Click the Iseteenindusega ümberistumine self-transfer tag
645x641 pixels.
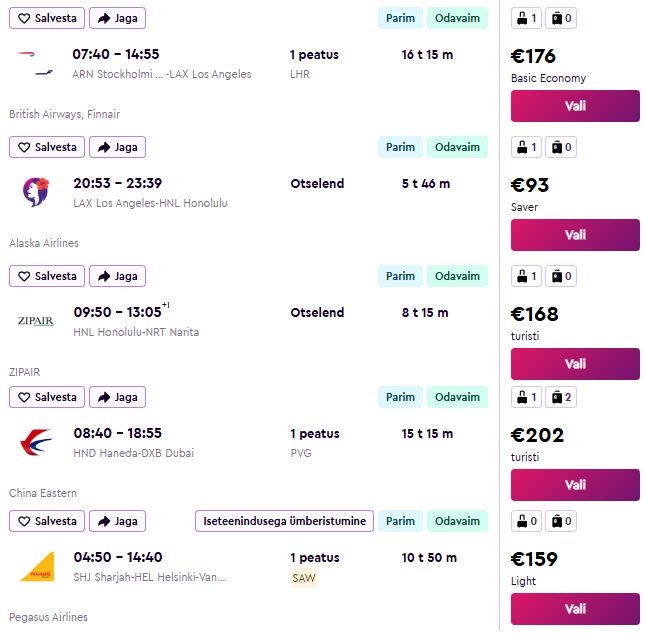pos(285,521)
